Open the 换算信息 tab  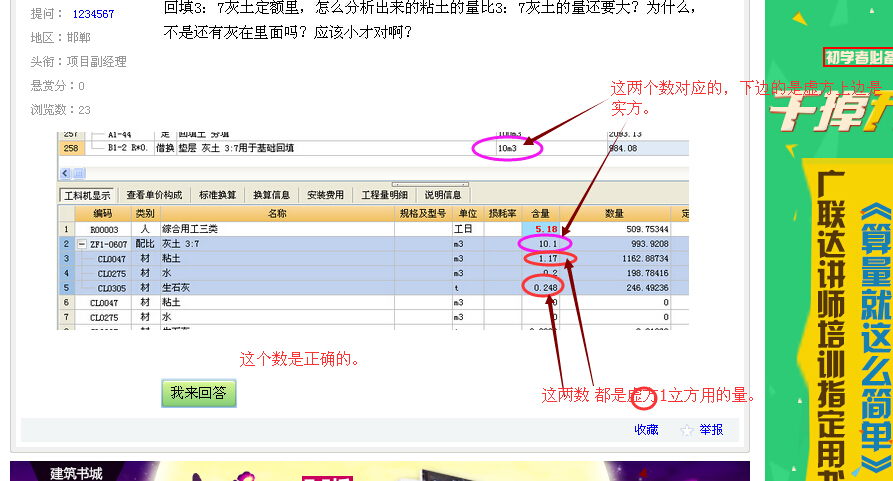pyautogui.click(x=271, y=195)
